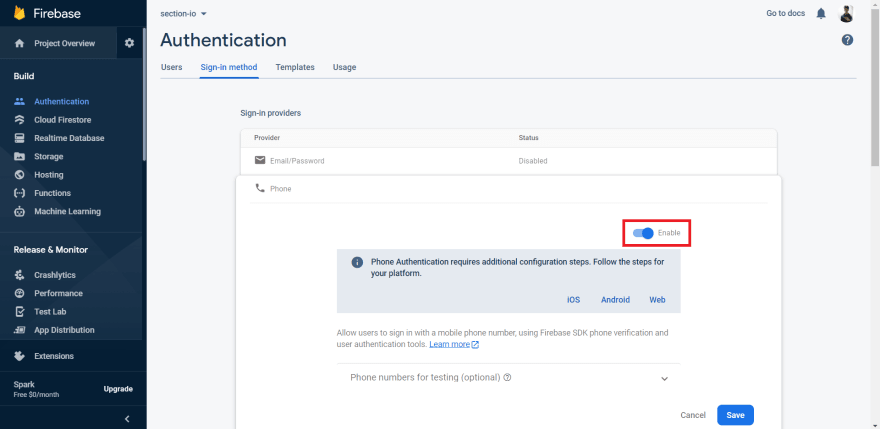Open notifications bell icon
Screen dimensions: 880x429
coord(821,13)
